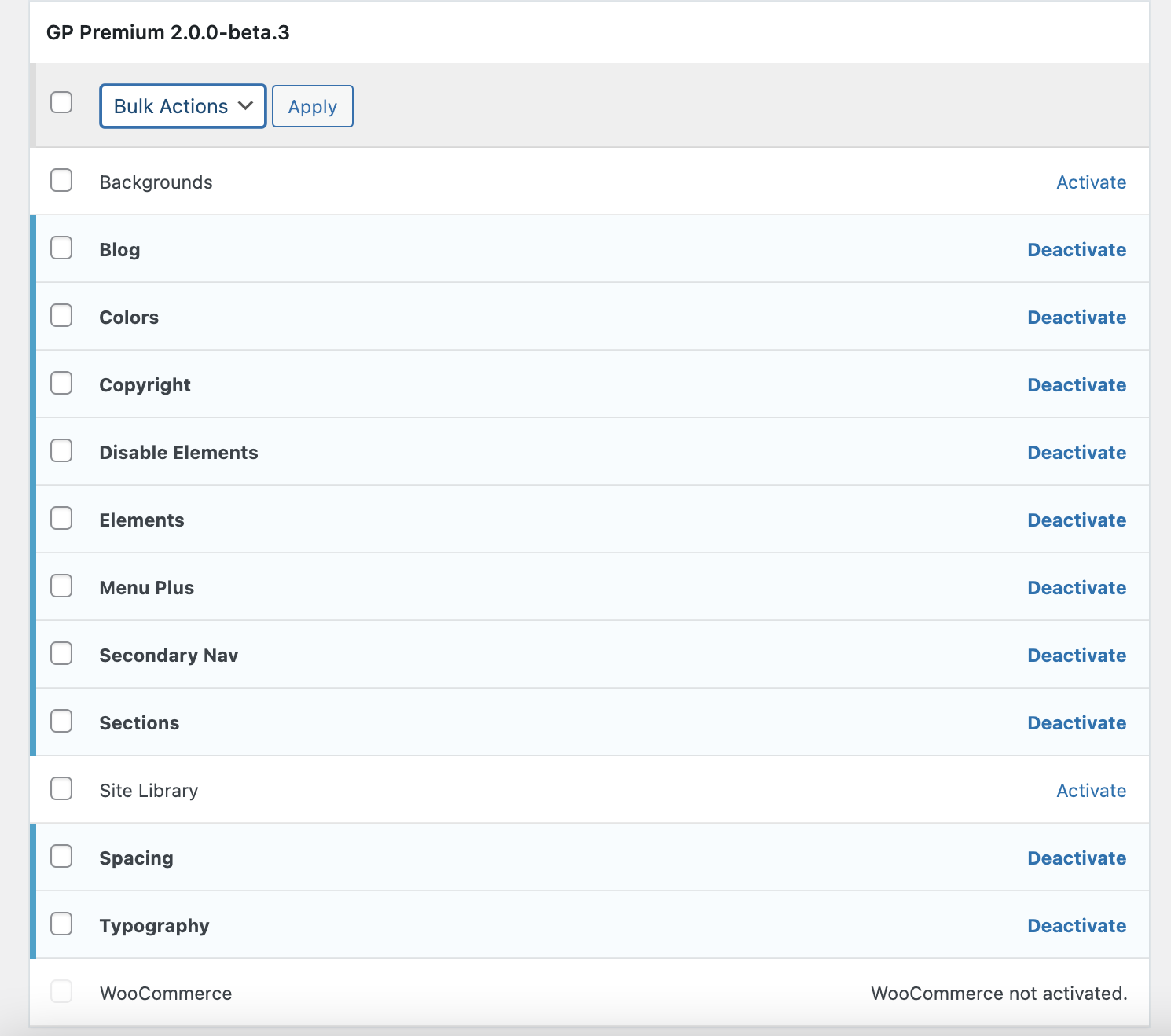Check the Backgrounds module checkbox
Image resolution: width=1171 pixels, height=1036 pixels.
61,180
